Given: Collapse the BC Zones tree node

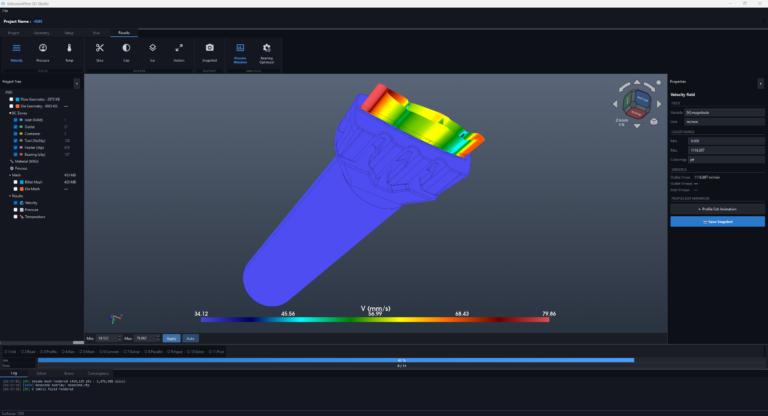Looking at the screenshot, I should [10, 113].
